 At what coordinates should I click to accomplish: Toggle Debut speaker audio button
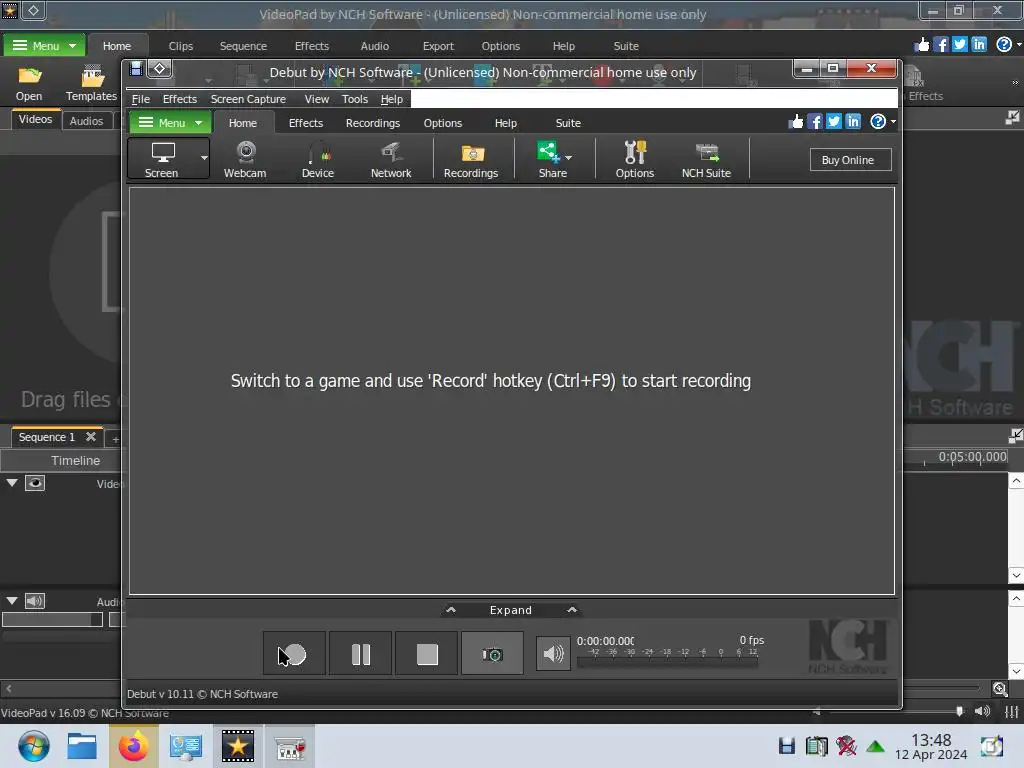coord(553,653)
